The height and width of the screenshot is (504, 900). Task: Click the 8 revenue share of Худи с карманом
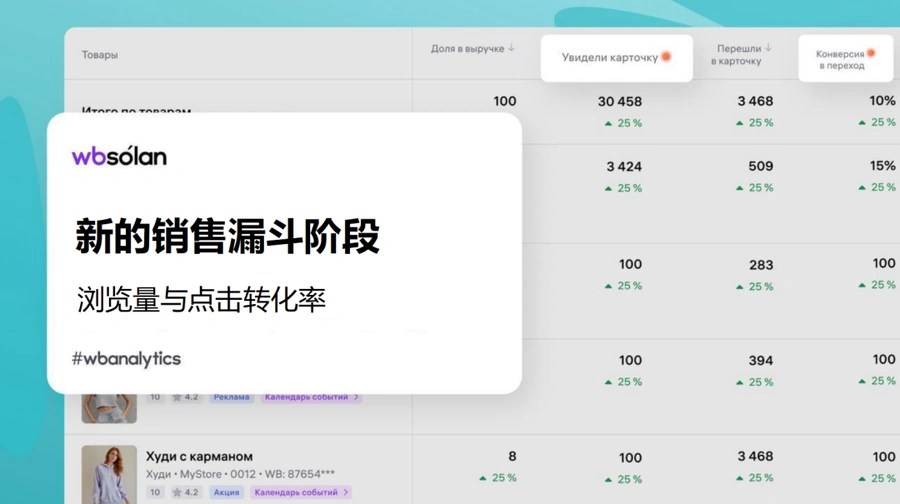click(x=512, y=456)
